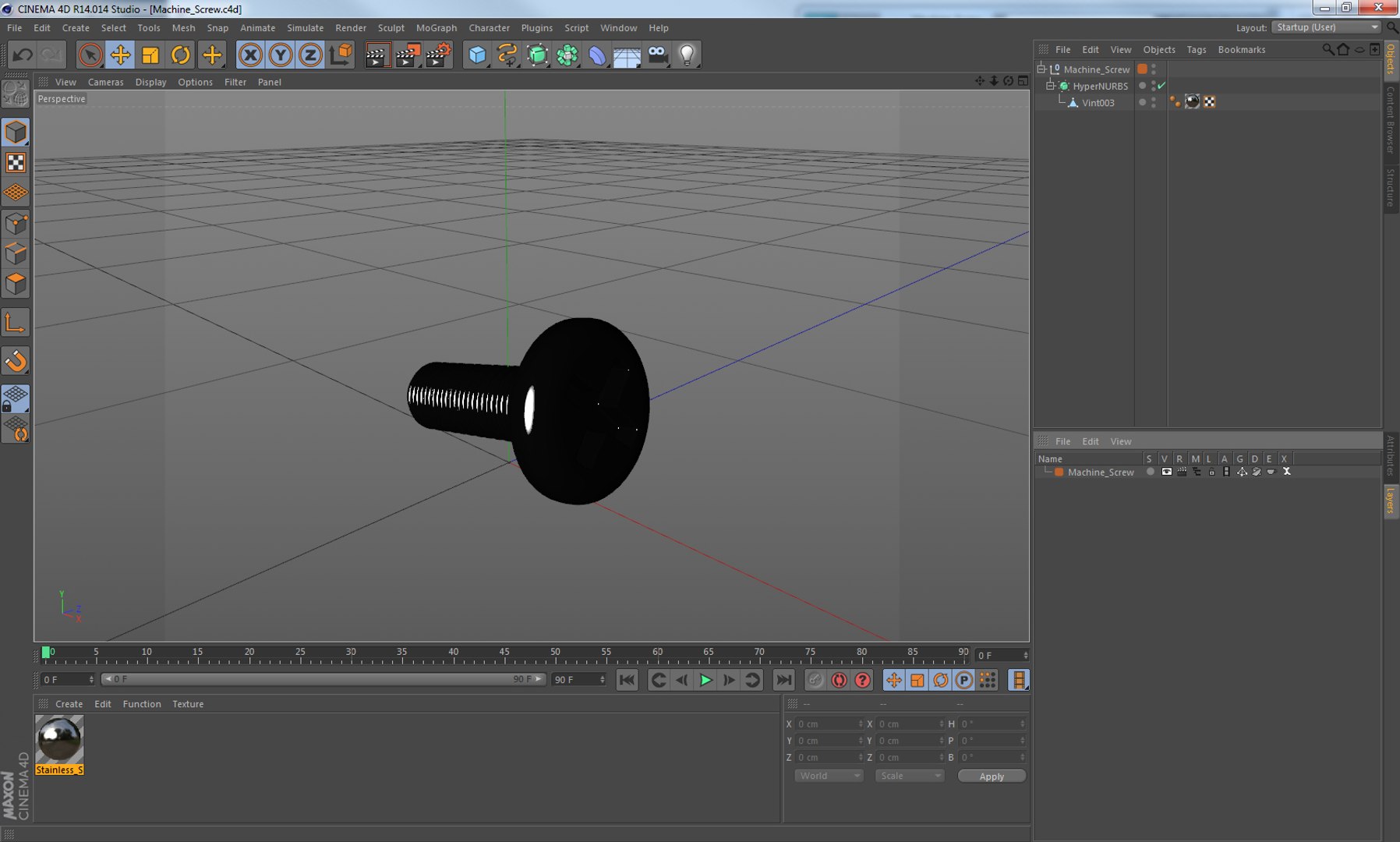Viewport: 1400px width, 842px height.
Task: Click Machine_Screw layer color swatch in Layers
Action: (x=1059, y=472)
